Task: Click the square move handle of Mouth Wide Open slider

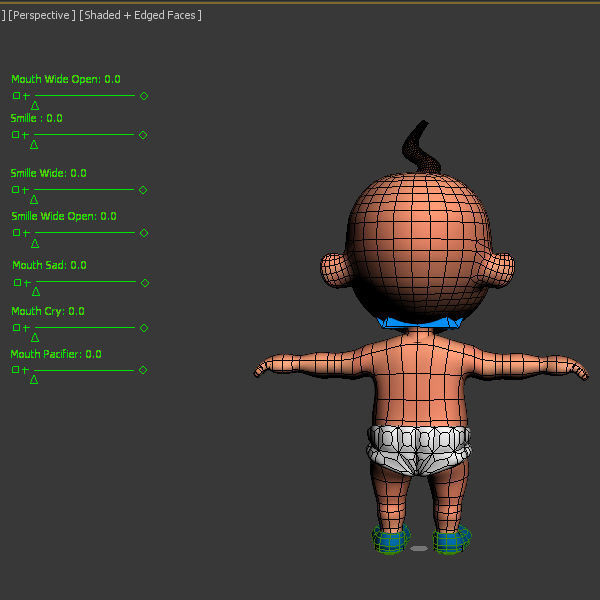Action: pos(16,96)
